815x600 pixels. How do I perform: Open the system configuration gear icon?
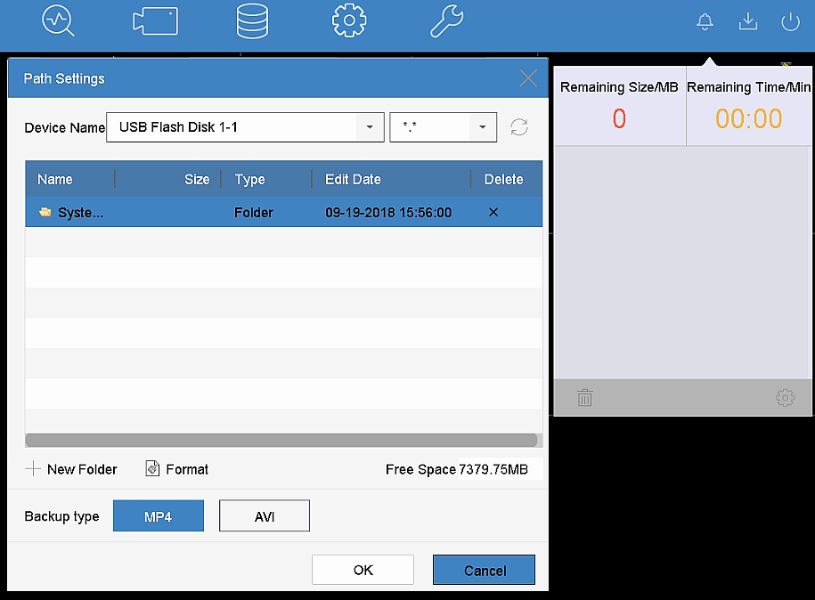tap(349, 20)
